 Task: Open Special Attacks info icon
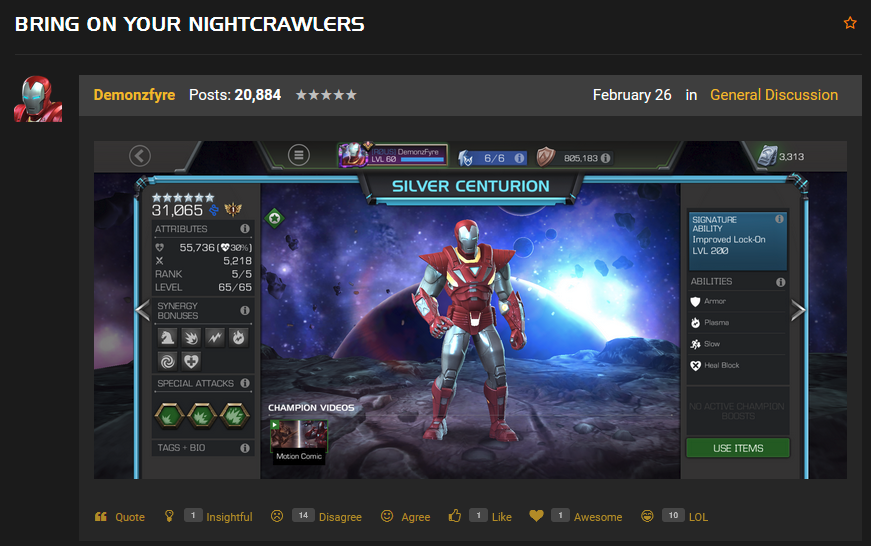(245, 383)
